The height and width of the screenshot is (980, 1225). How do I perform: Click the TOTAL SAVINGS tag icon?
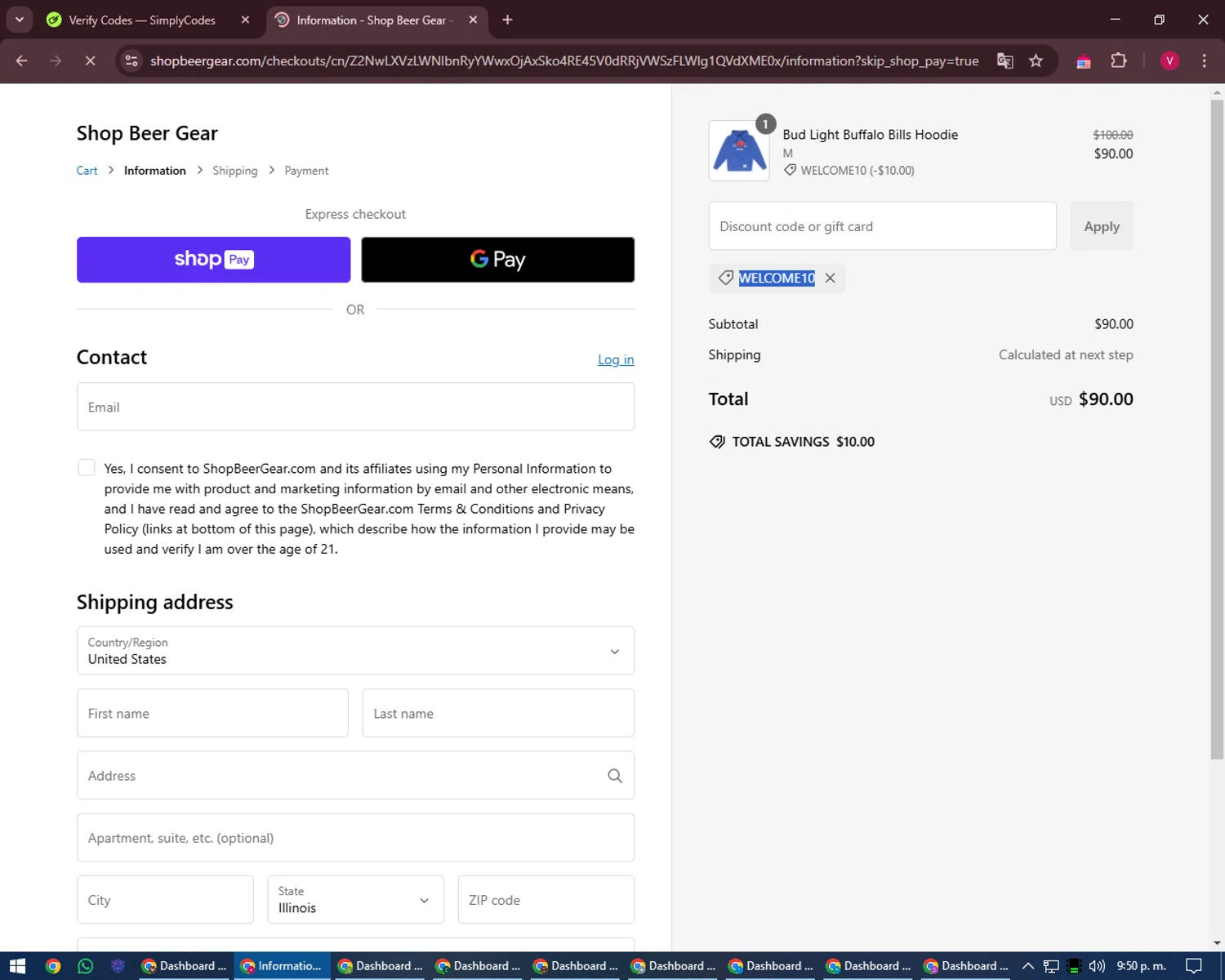717,442
